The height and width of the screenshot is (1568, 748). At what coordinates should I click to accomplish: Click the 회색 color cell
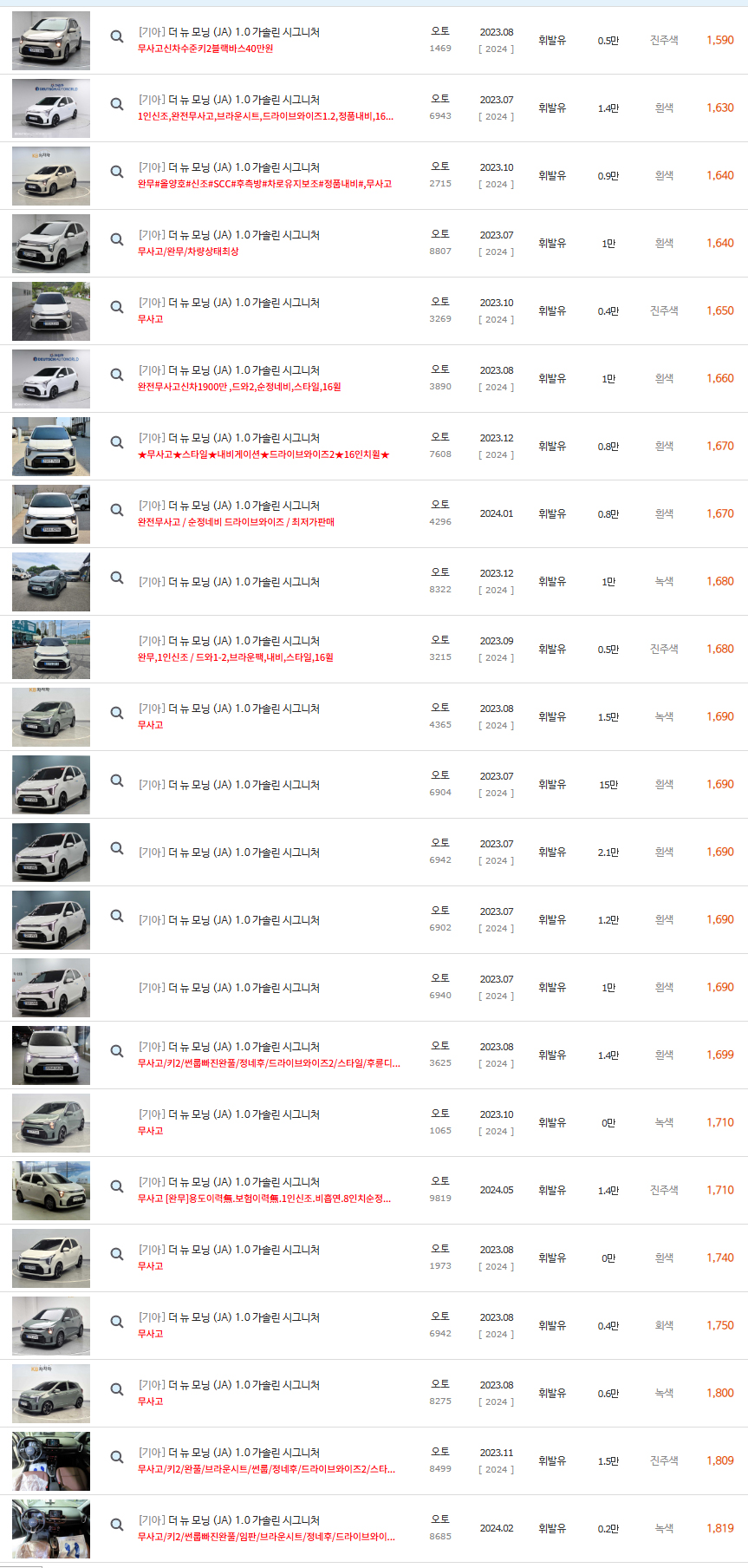point(664,1325)
